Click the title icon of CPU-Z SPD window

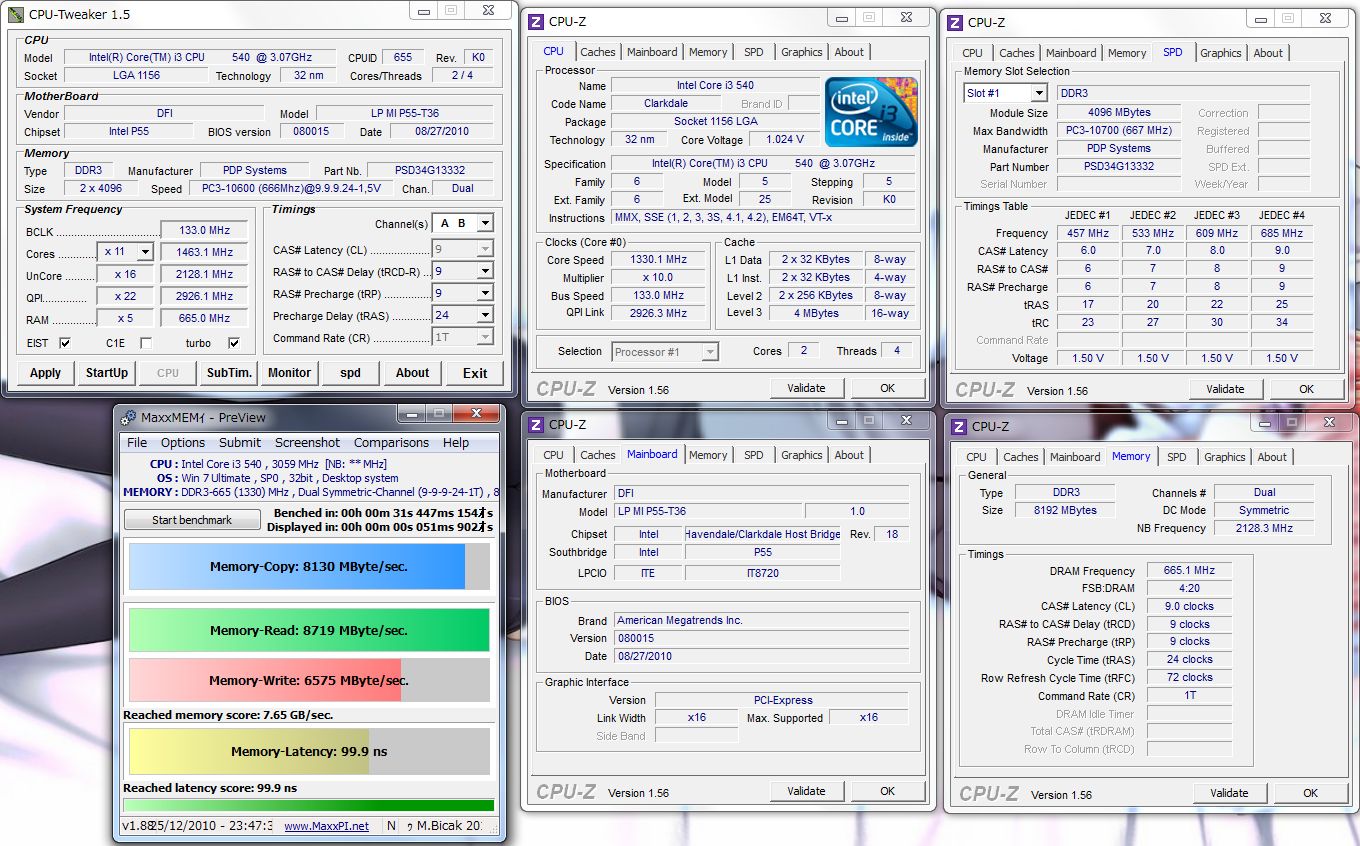click(x=955, y=23)
